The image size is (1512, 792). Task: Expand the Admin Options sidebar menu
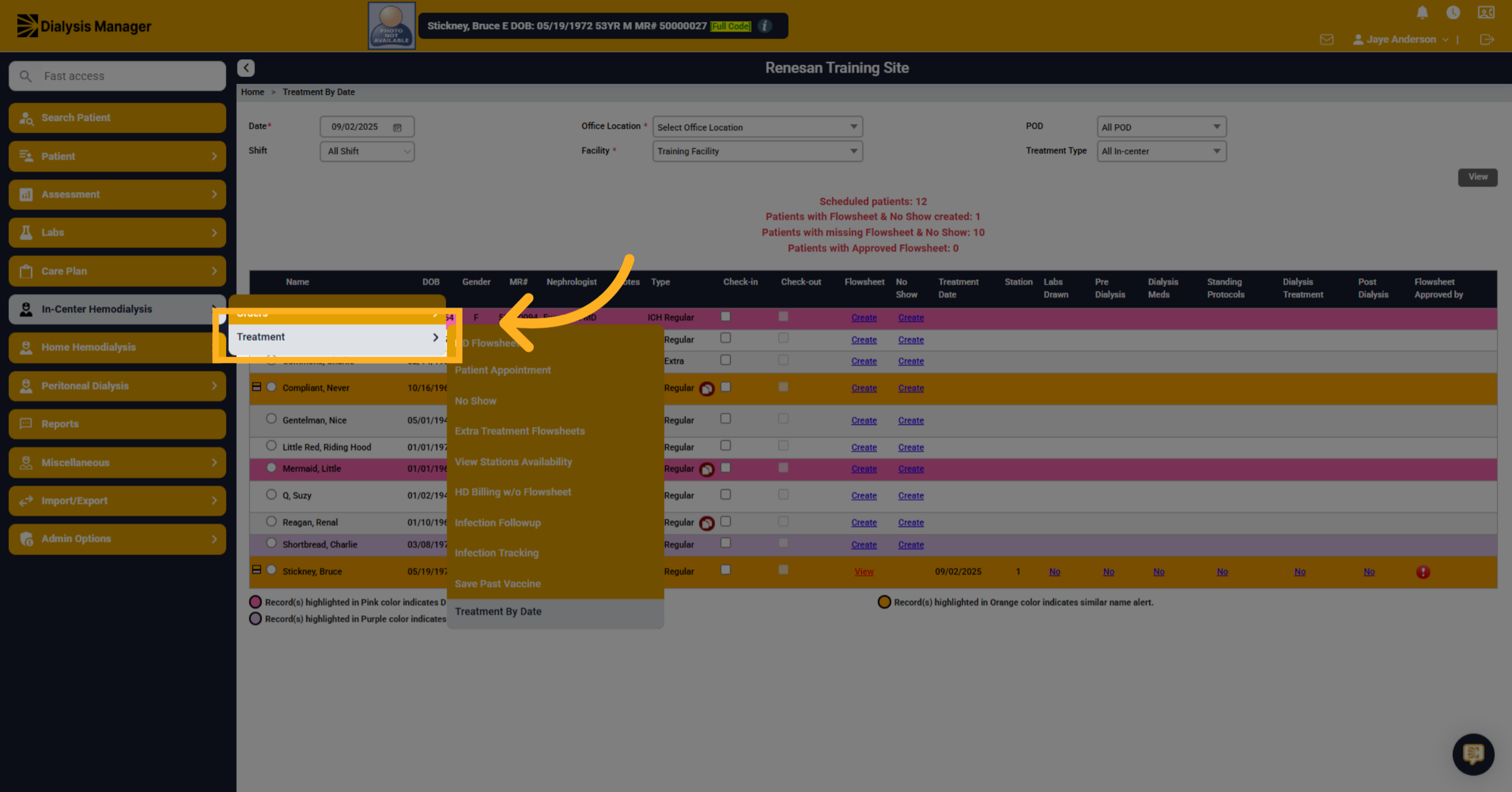pos(117,539)
